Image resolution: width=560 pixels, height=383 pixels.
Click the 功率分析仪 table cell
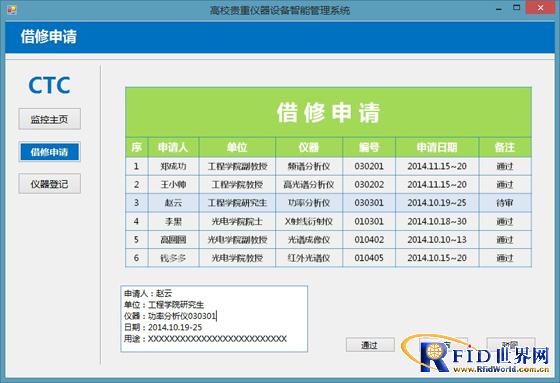309,203
